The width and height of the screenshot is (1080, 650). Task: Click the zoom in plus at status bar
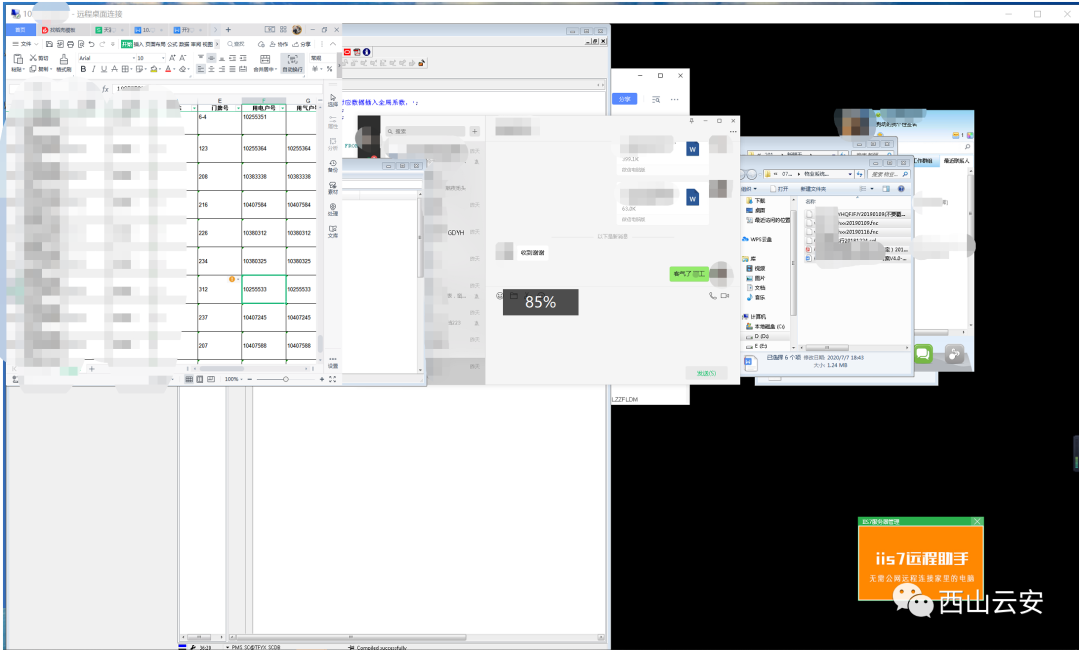[322, 379]
